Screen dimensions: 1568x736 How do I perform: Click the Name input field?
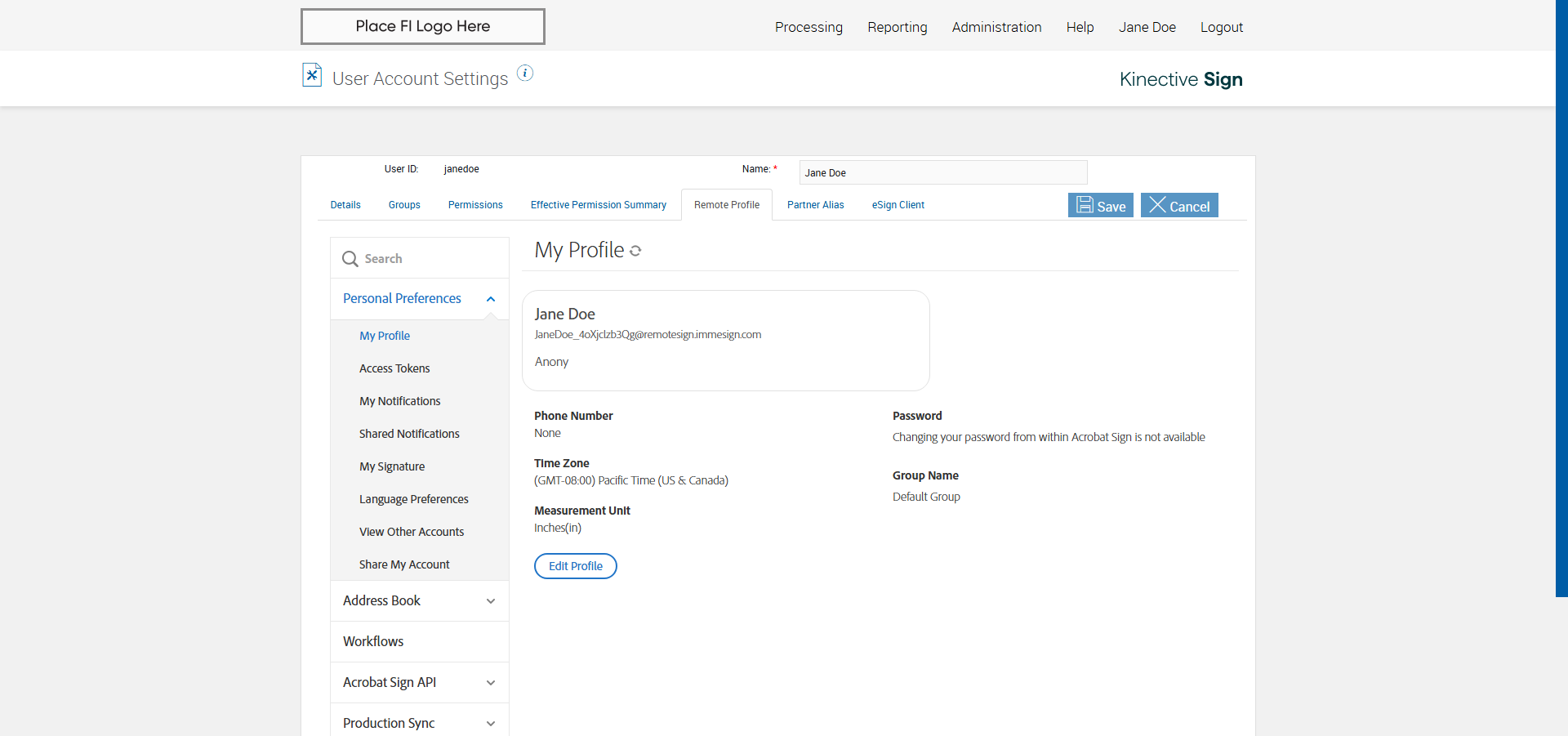coord(942,172)
